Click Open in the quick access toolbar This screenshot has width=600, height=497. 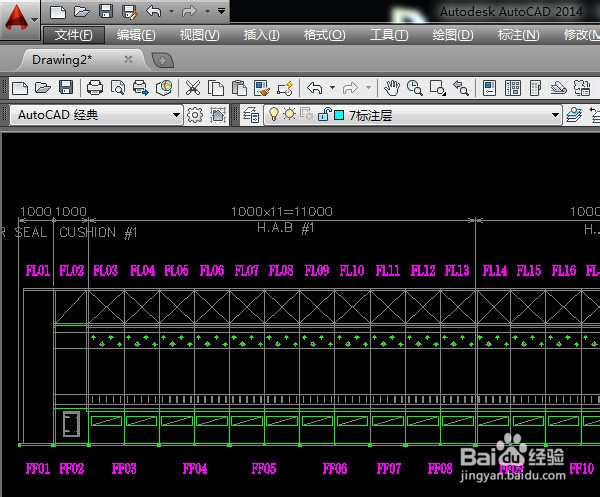82,11
